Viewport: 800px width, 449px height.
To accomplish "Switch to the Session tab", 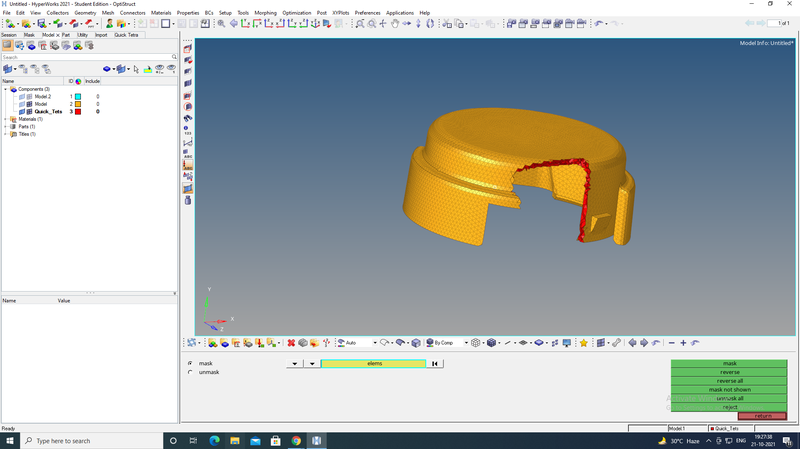I will (9, 35).
